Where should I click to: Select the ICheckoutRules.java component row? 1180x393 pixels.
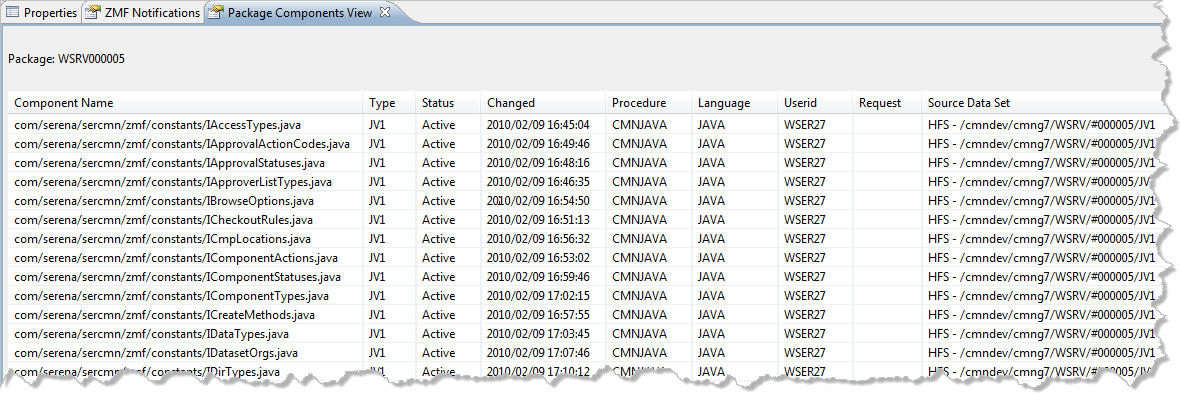click(x=583, y=219)
